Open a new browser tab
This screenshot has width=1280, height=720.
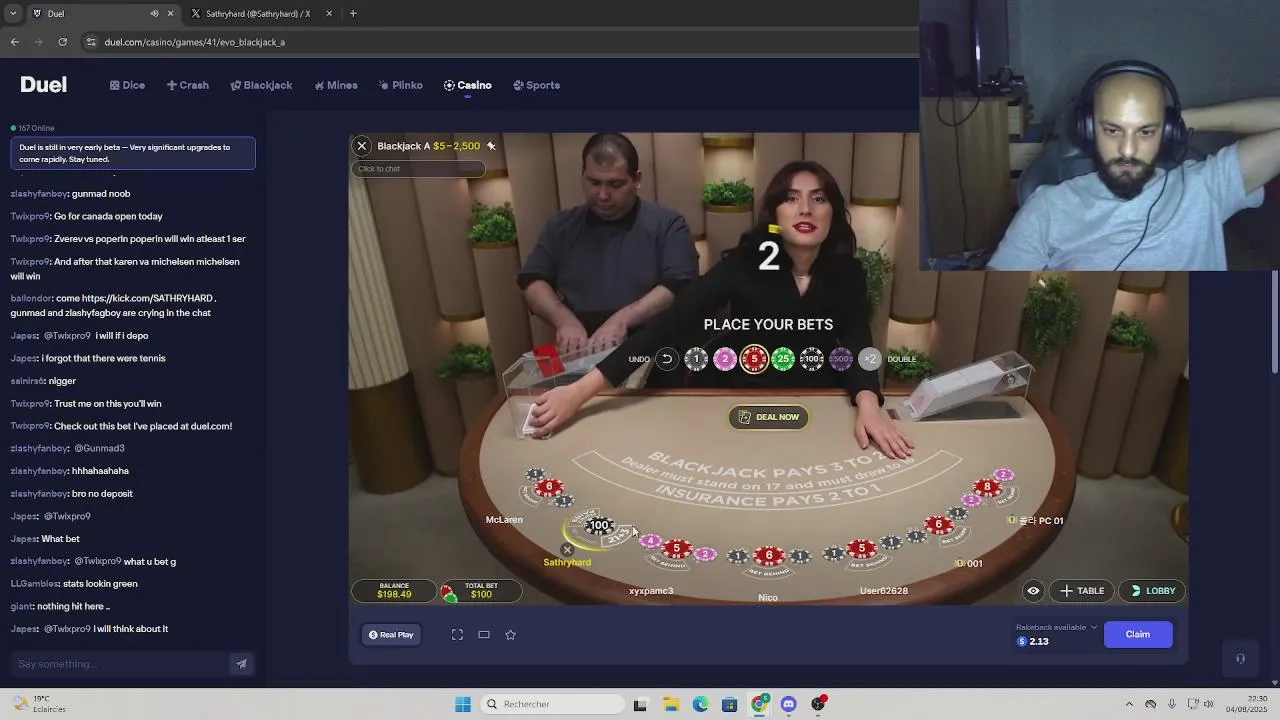pos(353,14)
